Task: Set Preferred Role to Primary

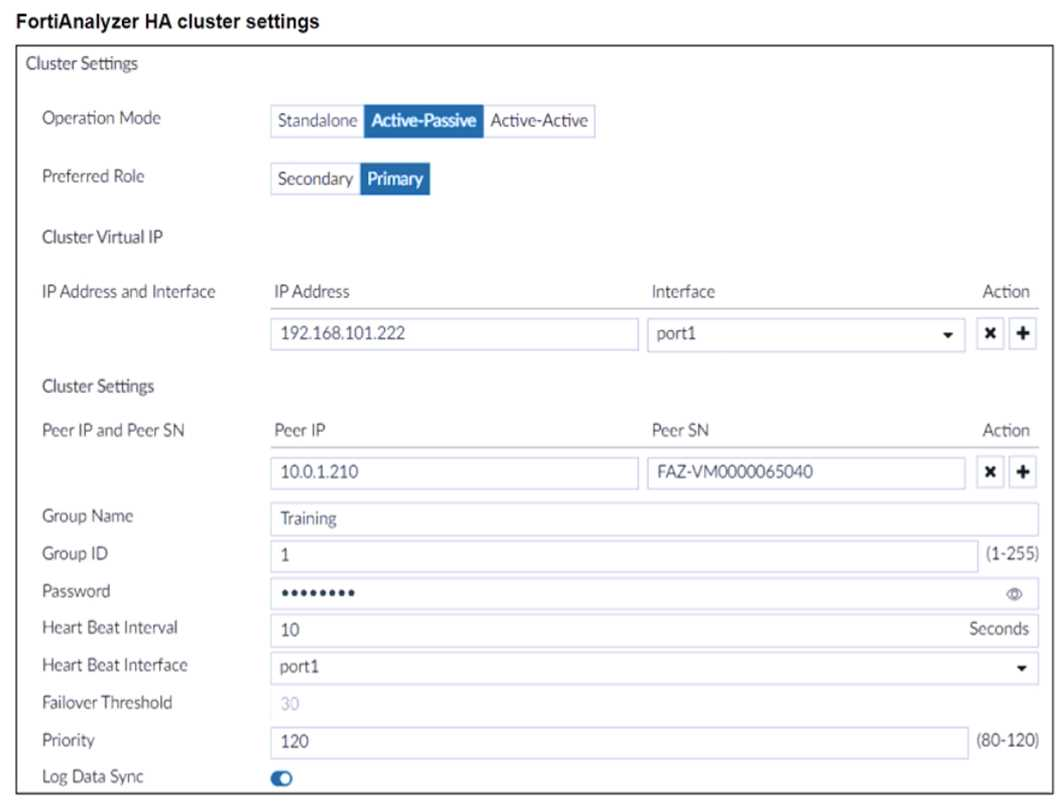Action: 395,179
